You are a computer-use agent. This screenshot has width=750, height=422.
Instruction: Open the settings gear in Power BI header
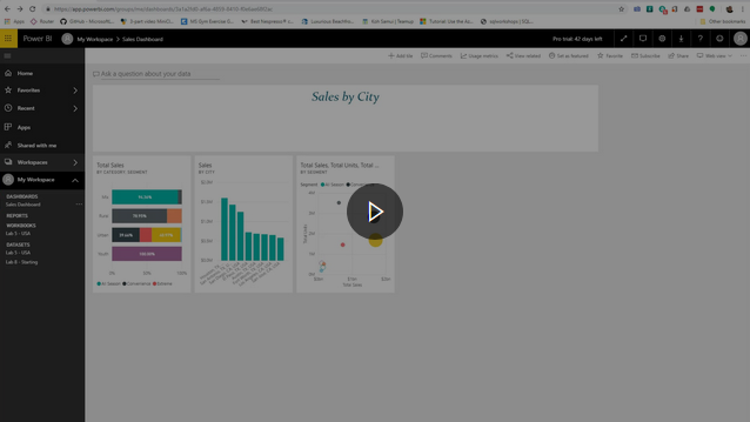click(662, 39)
